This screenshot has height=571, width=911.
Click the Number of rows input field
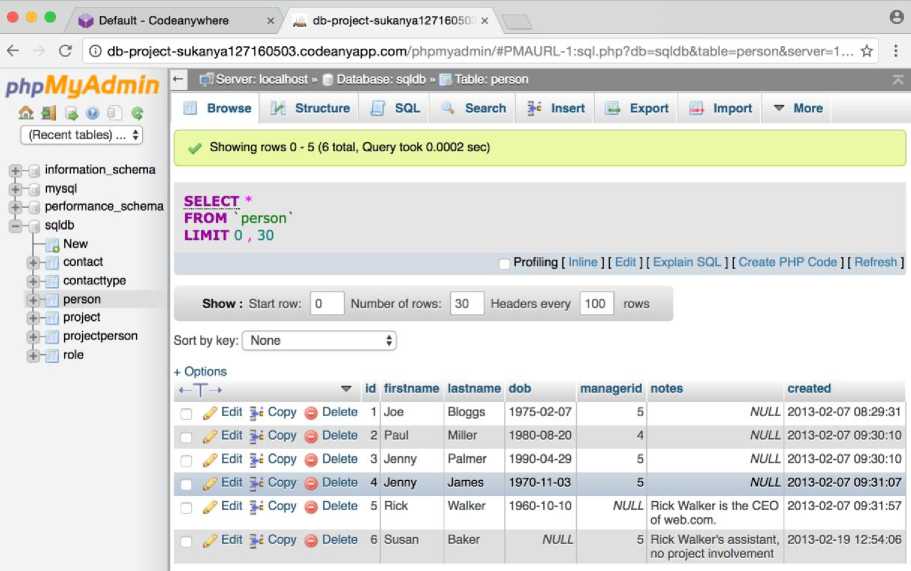(467, 304)
